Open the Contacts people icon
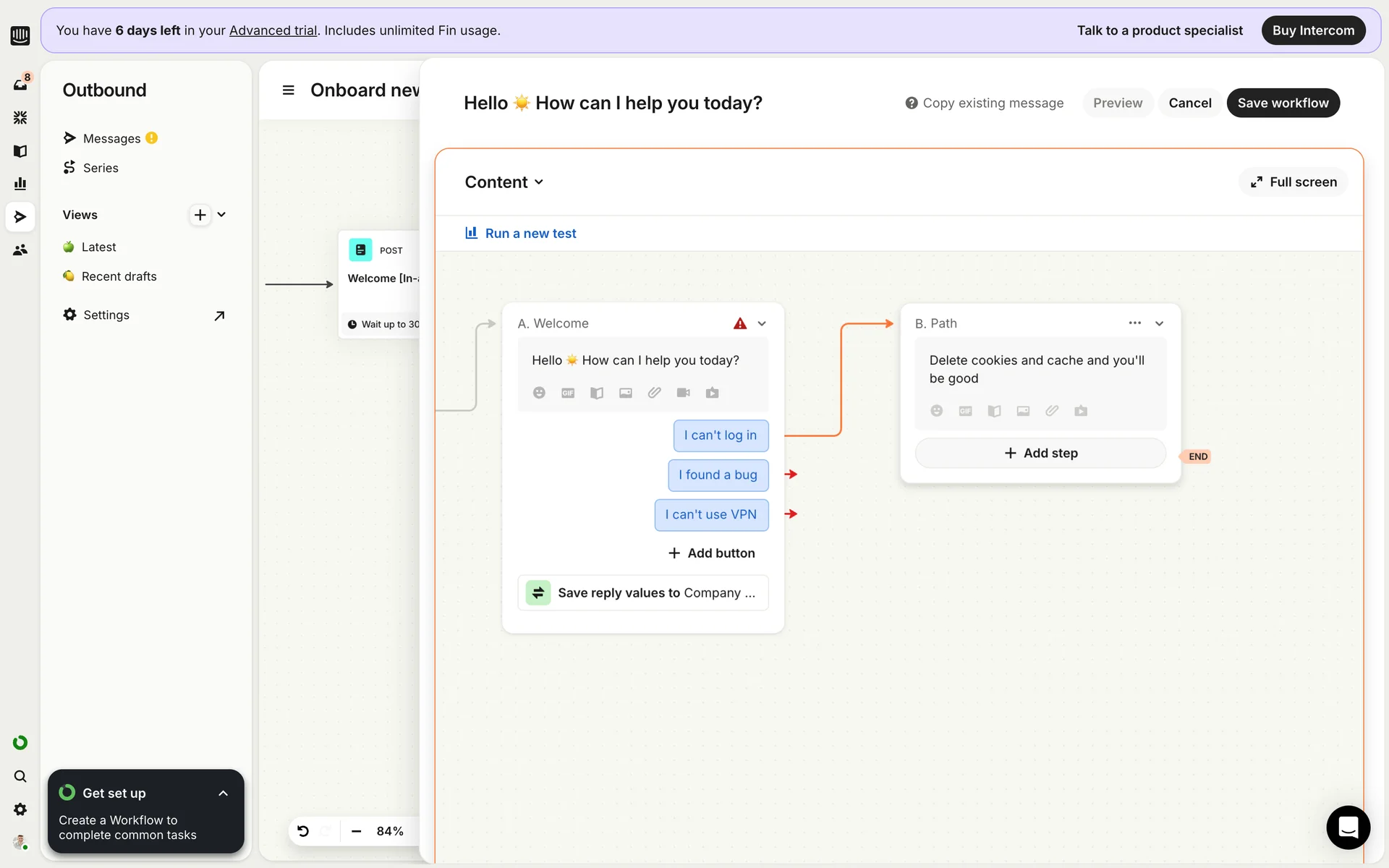The height and width of the screenshot is (868, 1389). (x=20, y=250)
